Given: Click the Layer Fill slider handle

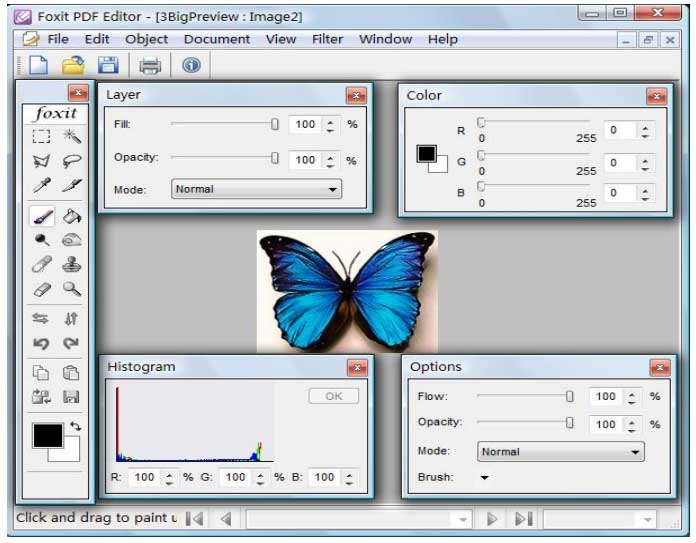Looking at the screenshot, I should [275, 124].
